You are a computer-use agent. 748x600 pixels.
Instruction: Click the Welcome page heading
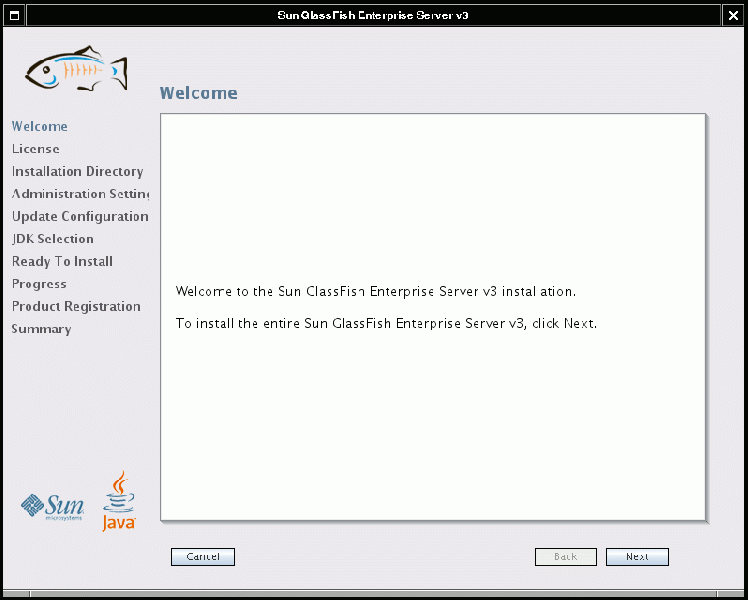click(x=198, y=93)
